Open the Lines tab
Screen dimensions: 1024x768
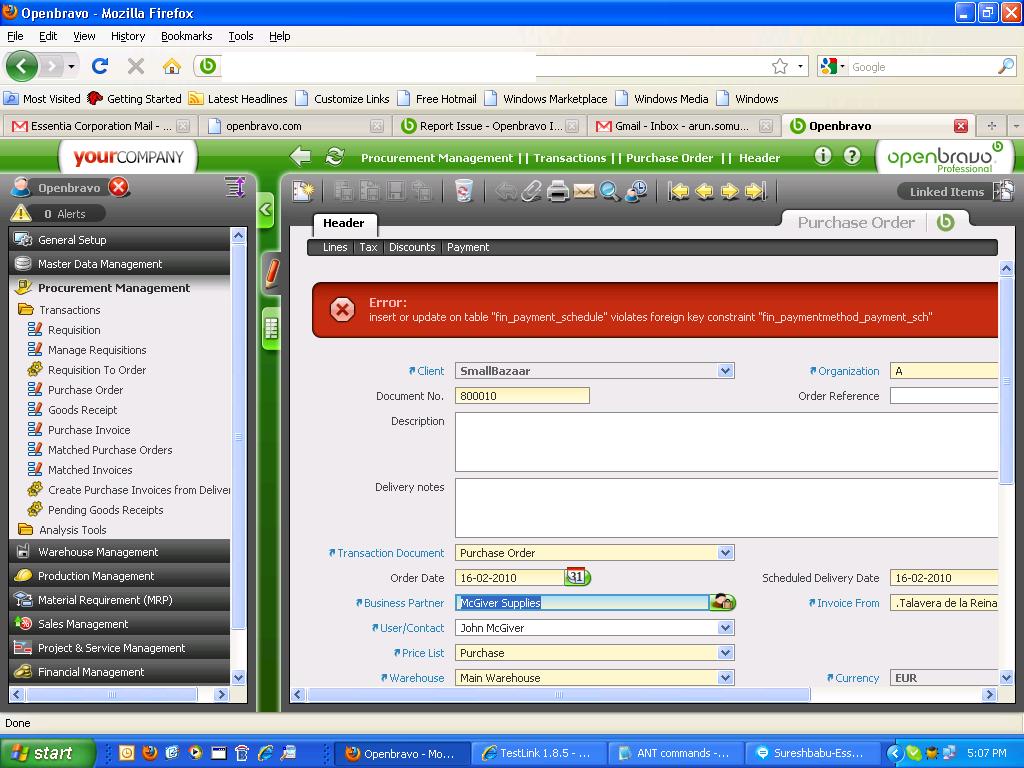pos(335,247)
